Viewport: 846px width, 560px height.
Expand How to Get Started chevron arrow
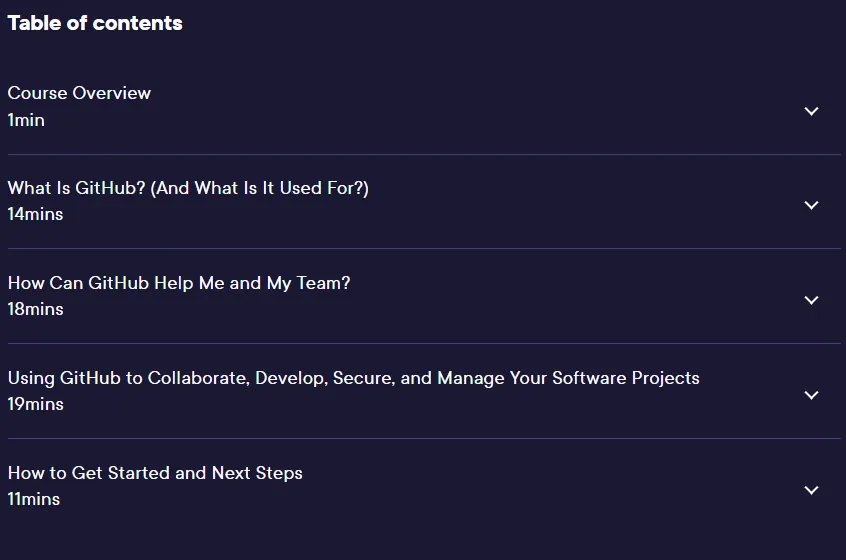[811, 490]
